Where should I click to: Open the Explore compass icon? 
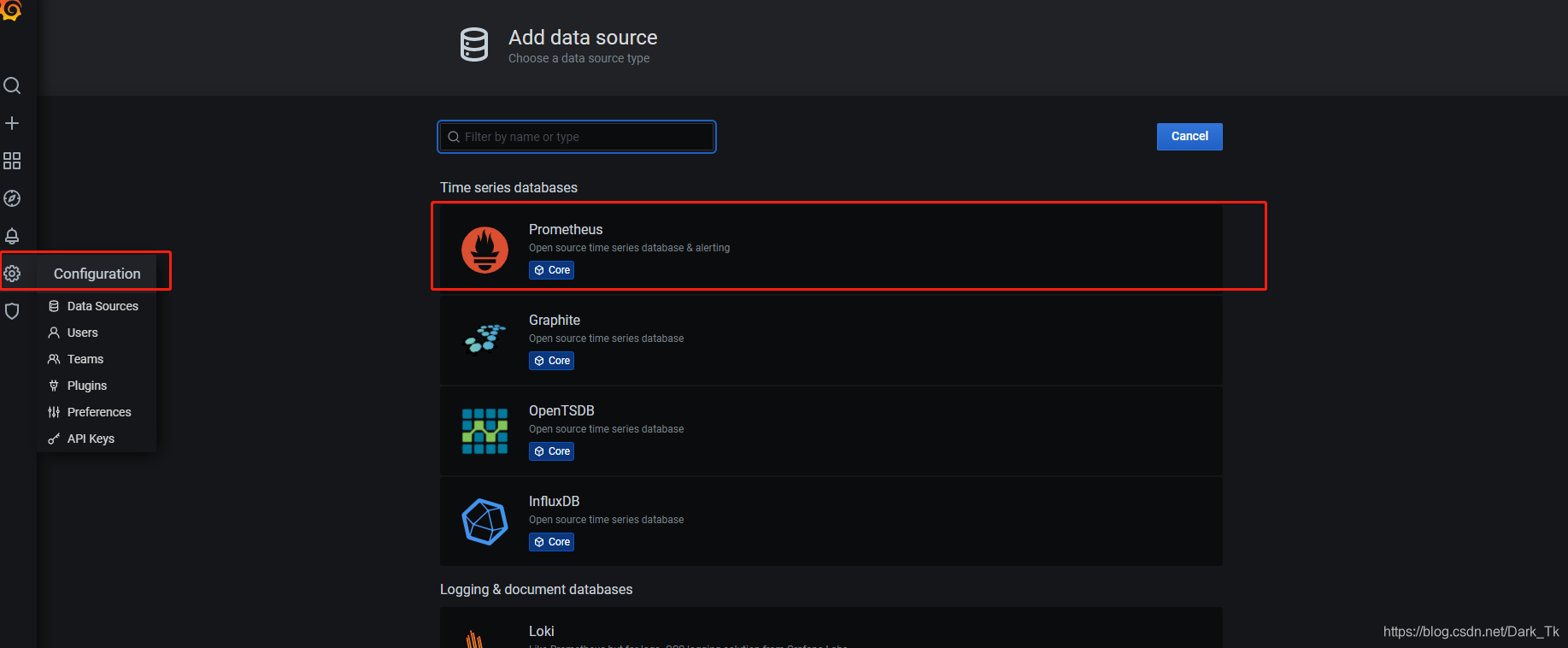pyautogui.click(x=12, y=198)
